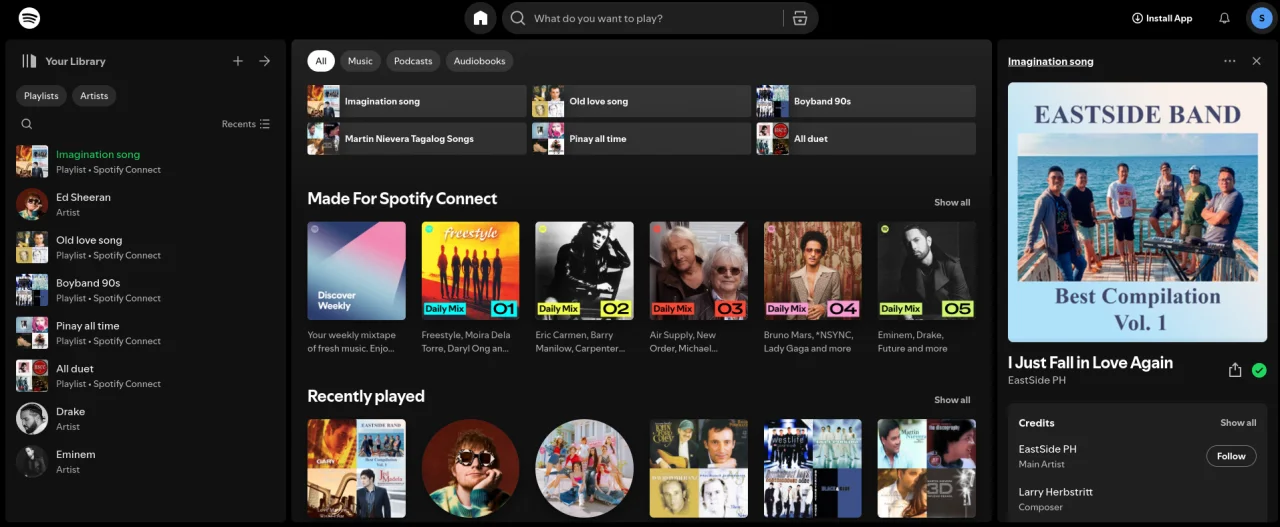Close the Now Playing panel
This screenshot has height=527, width=1280.
click(1257, 61)
